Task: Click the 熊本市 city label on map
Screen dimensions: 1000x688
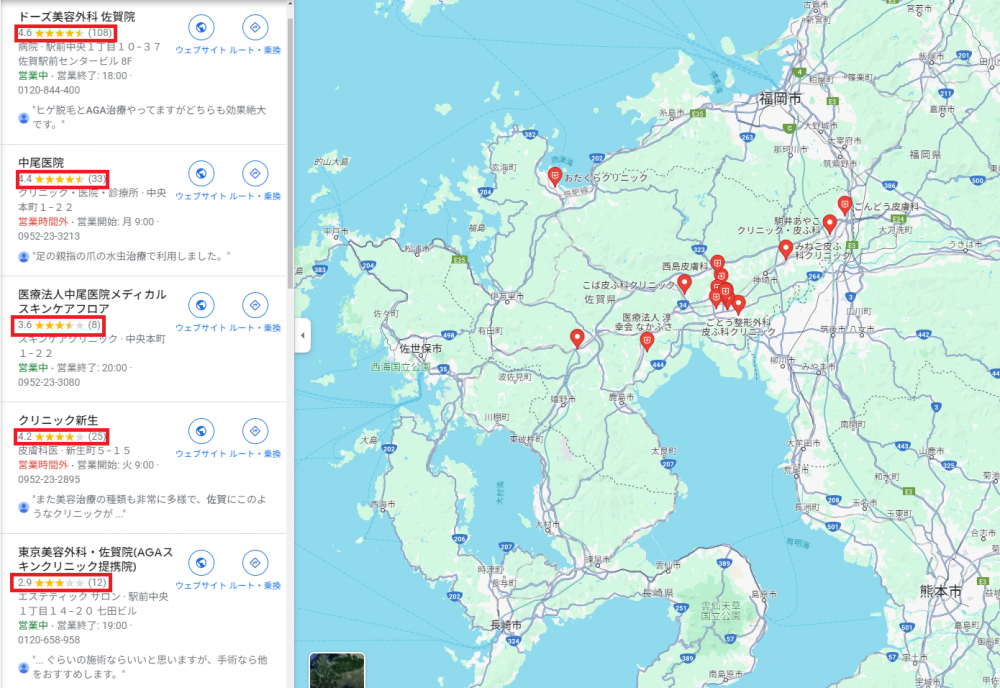Action: 940,592
